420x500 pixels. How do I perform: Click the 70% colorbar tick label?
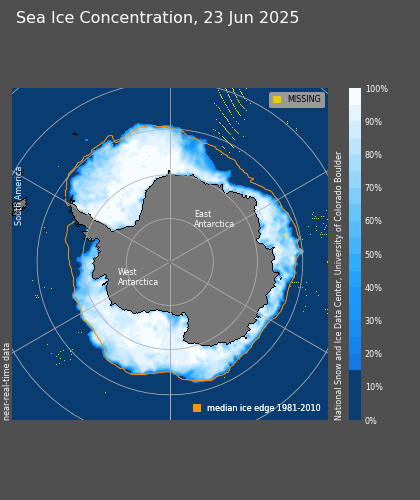(x=373, y=188)
